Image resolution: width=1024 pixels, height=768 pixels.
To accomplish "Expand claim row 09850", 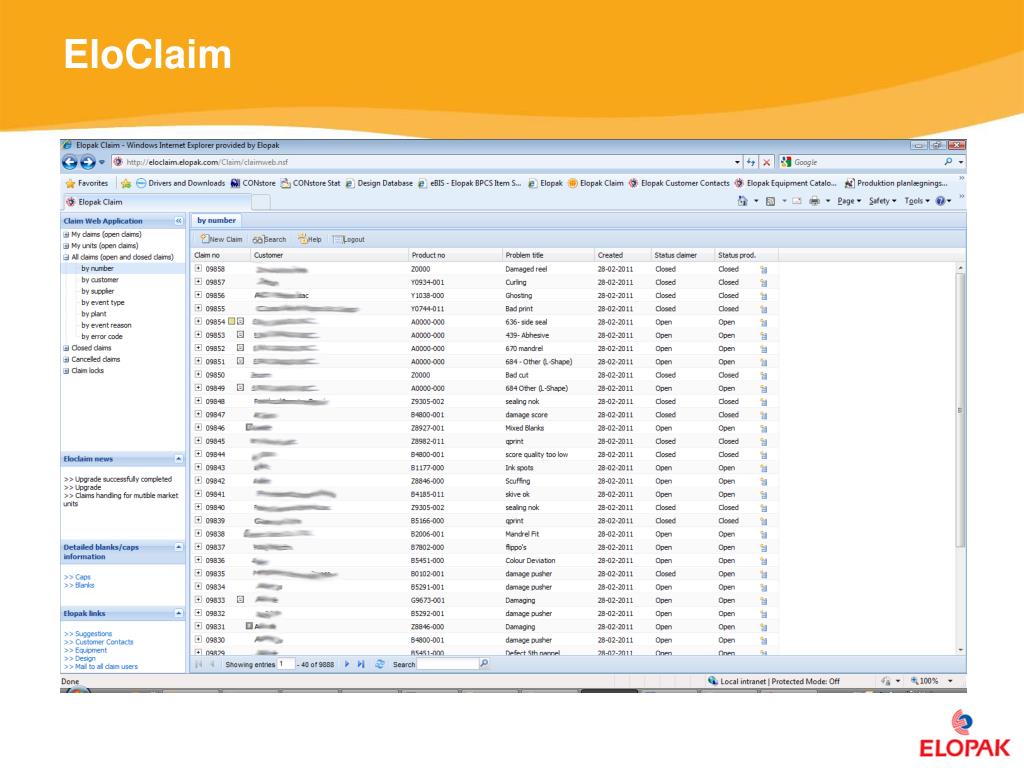I will coord(199,374).
